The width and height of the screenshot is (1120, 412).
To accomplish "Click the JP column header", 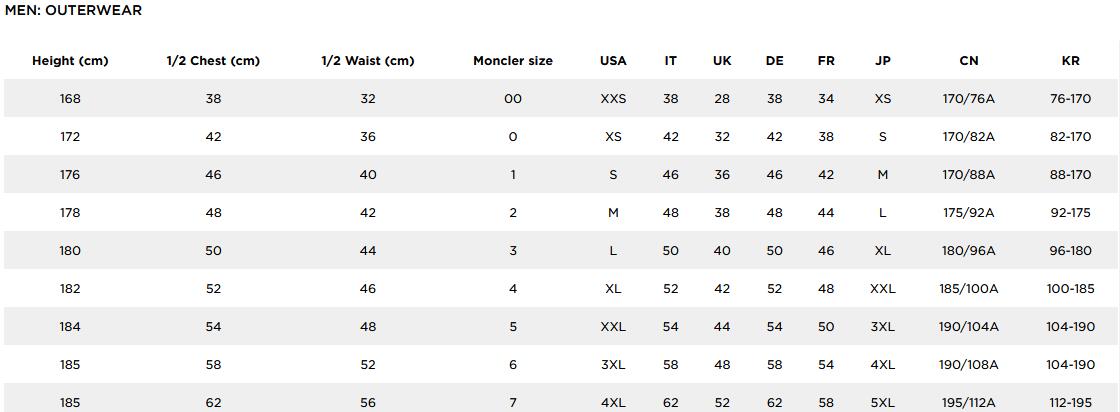I will [882, 61].
